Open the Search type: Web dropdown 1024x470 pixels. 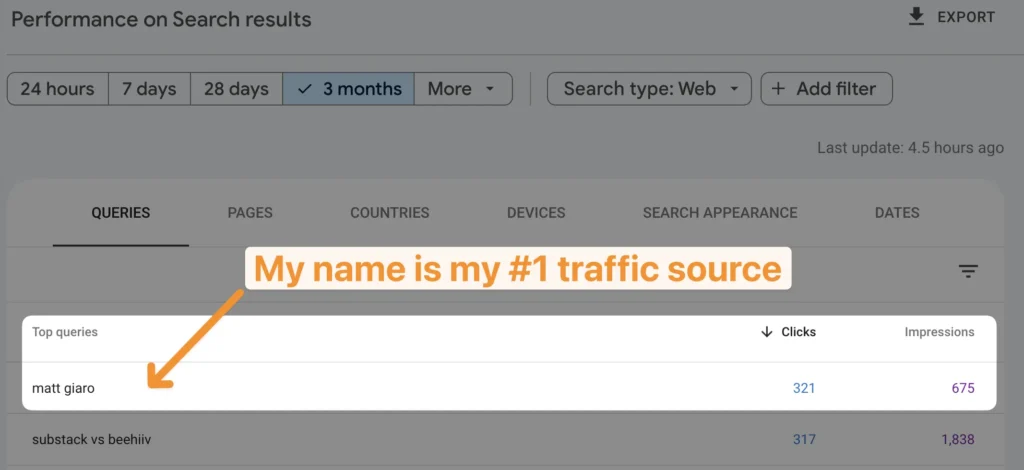pyautogui.click(x=649, y=89)
